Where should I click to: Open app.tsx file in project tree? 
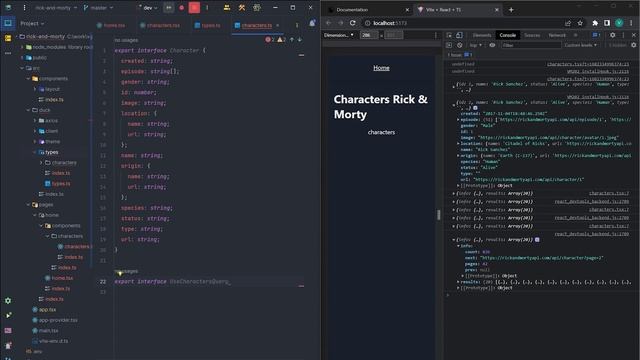(44, 310)
